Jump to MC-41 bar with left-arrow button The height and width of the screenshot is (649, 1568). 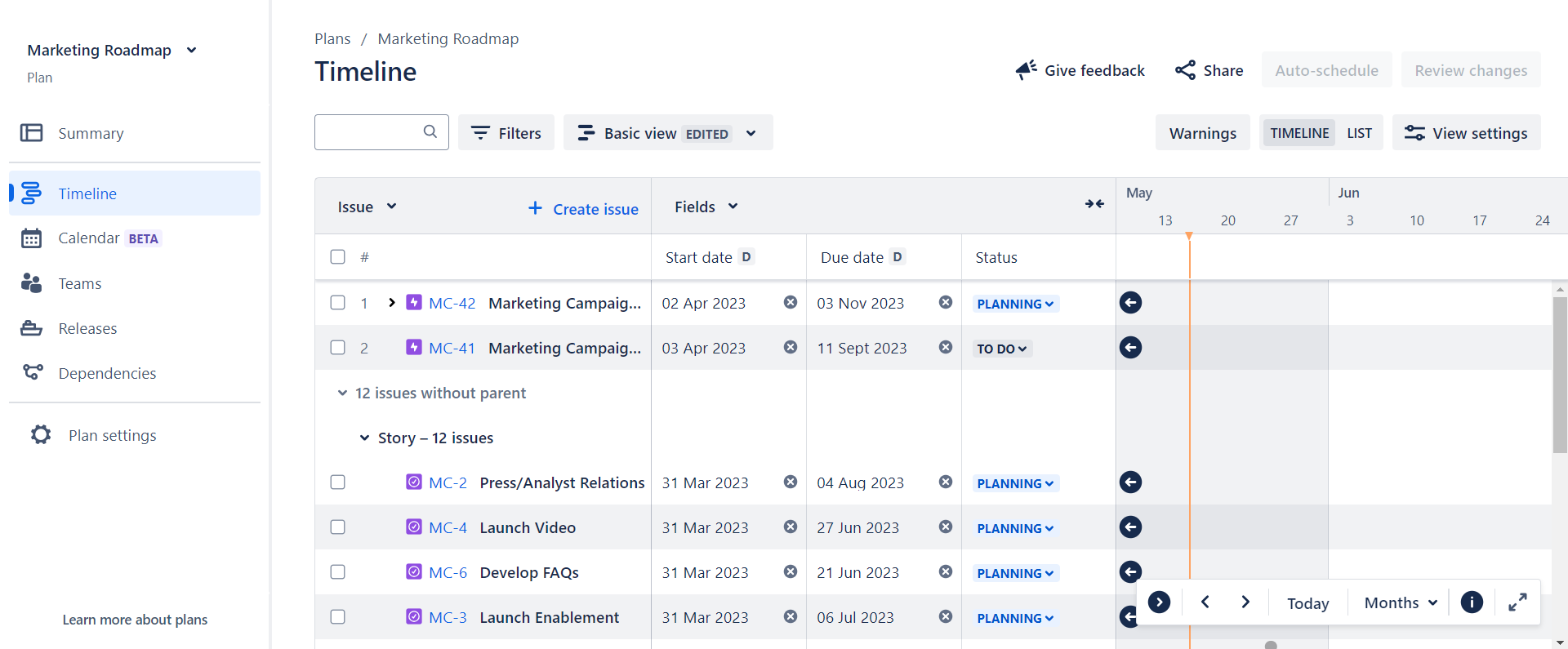1130,348
